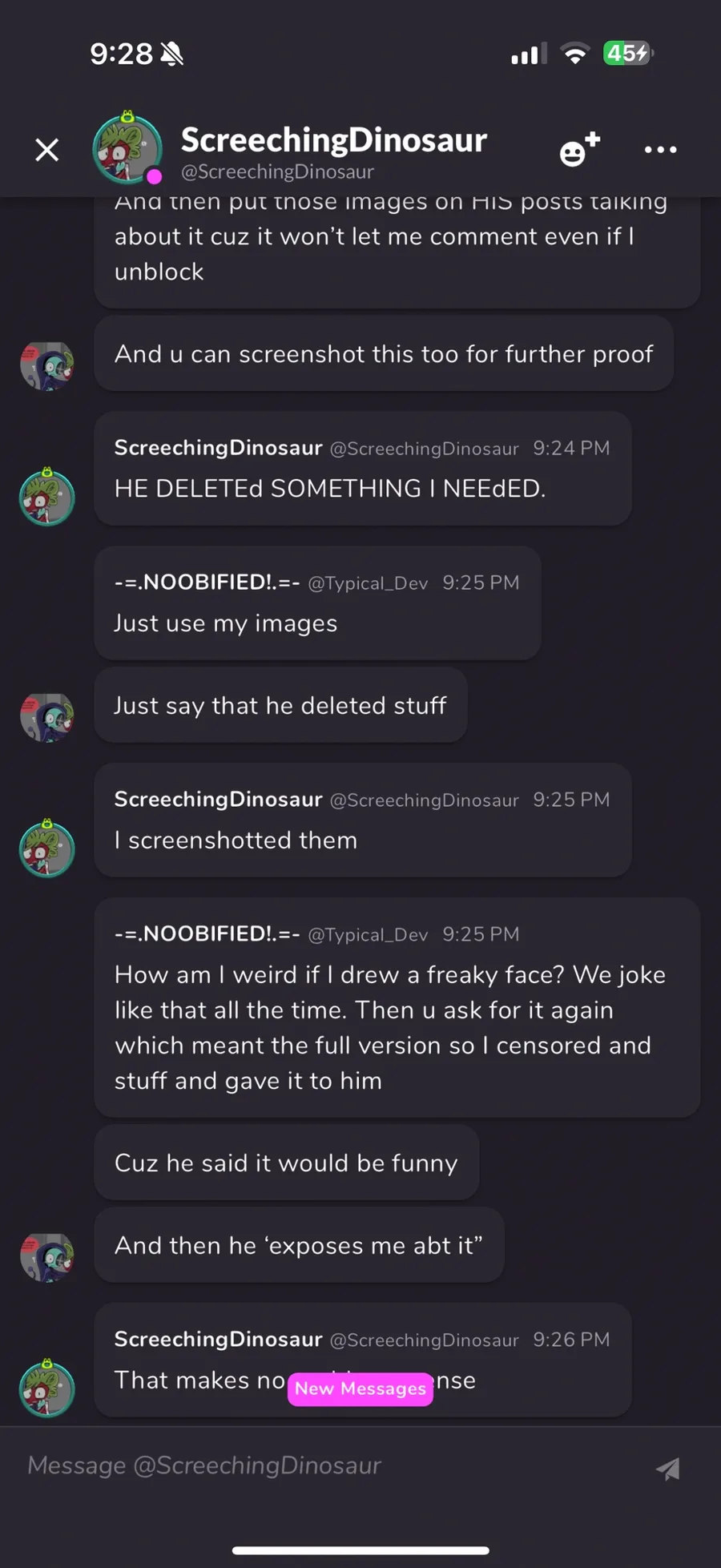721x1568 pixels.
Task: Tap avatar beside "I screenshotted them" message
Action: tap(47, 848)
